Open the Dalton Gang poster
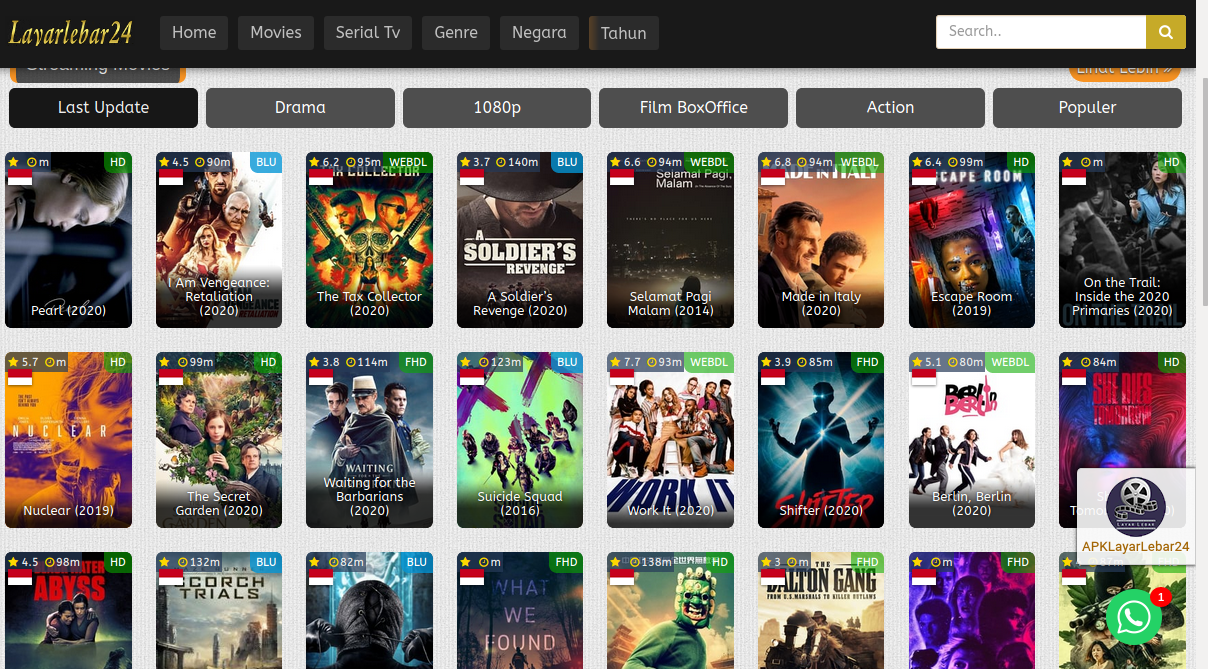 click(x=821, y=610)
